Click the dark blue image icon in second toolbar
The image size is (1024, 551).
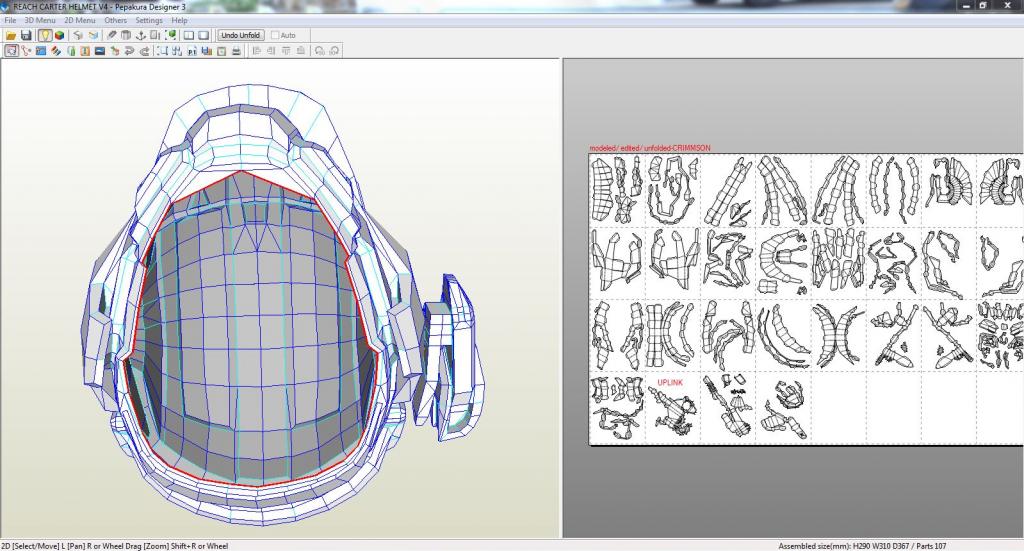point(100,51)
